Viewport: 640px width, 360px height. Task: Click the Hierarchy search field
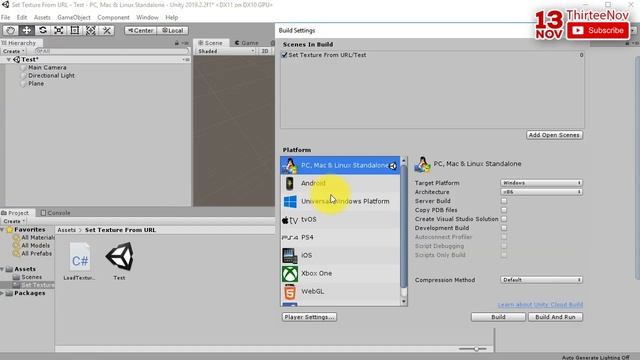click(x=112, y=51)
